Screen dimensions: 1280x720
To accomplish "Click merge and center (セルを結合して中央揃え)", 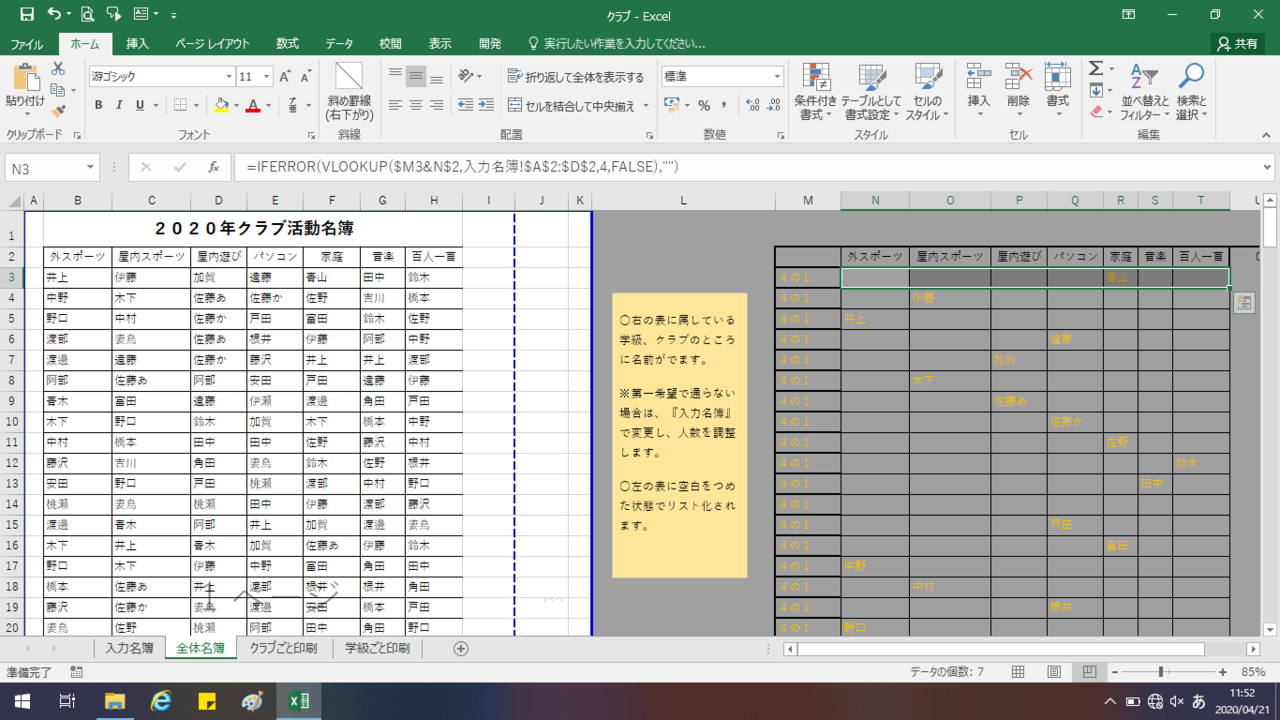I will coord(579,105).
